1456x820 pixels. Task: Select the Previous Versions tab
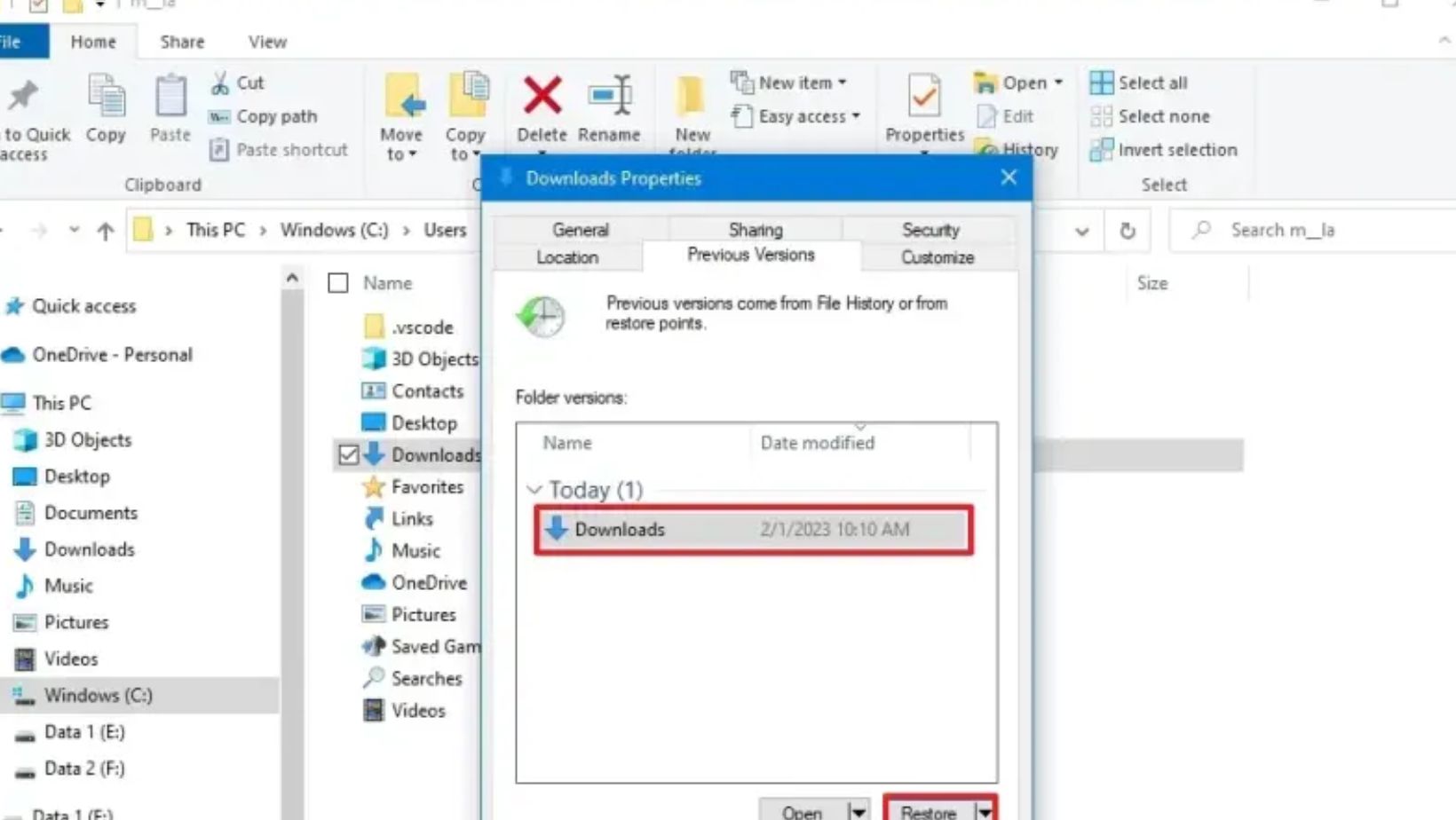tap(751, 255)
